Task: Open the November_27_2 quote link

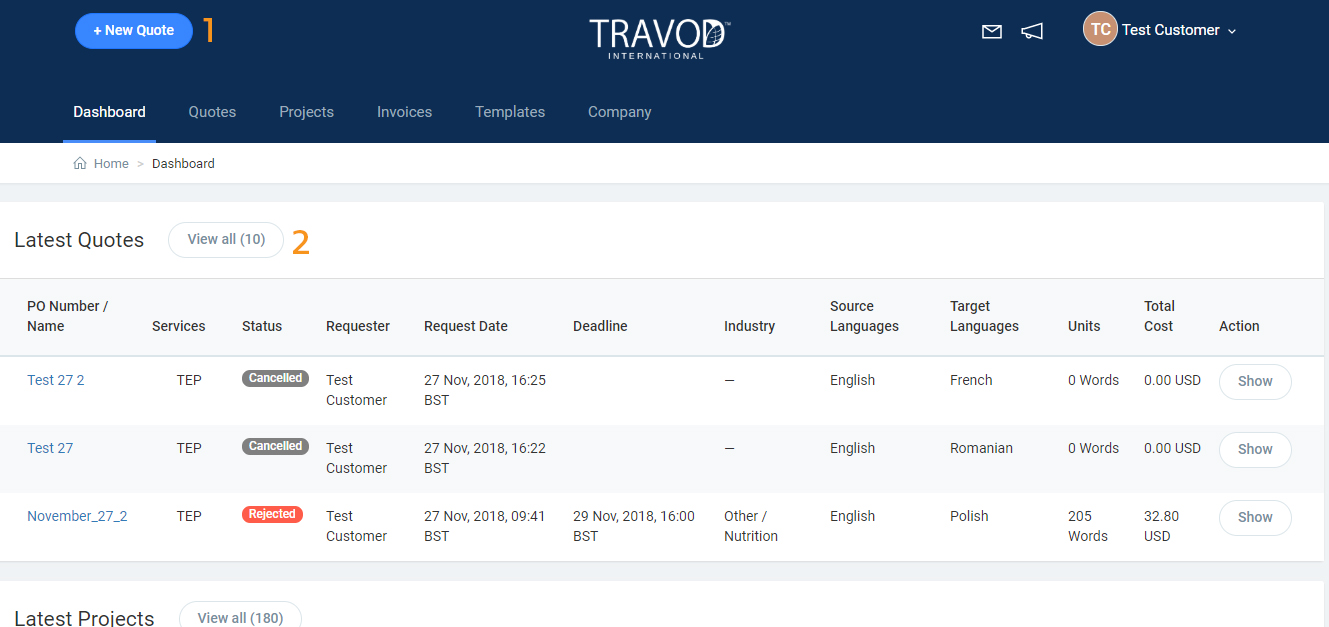Action: coord(77,516)
